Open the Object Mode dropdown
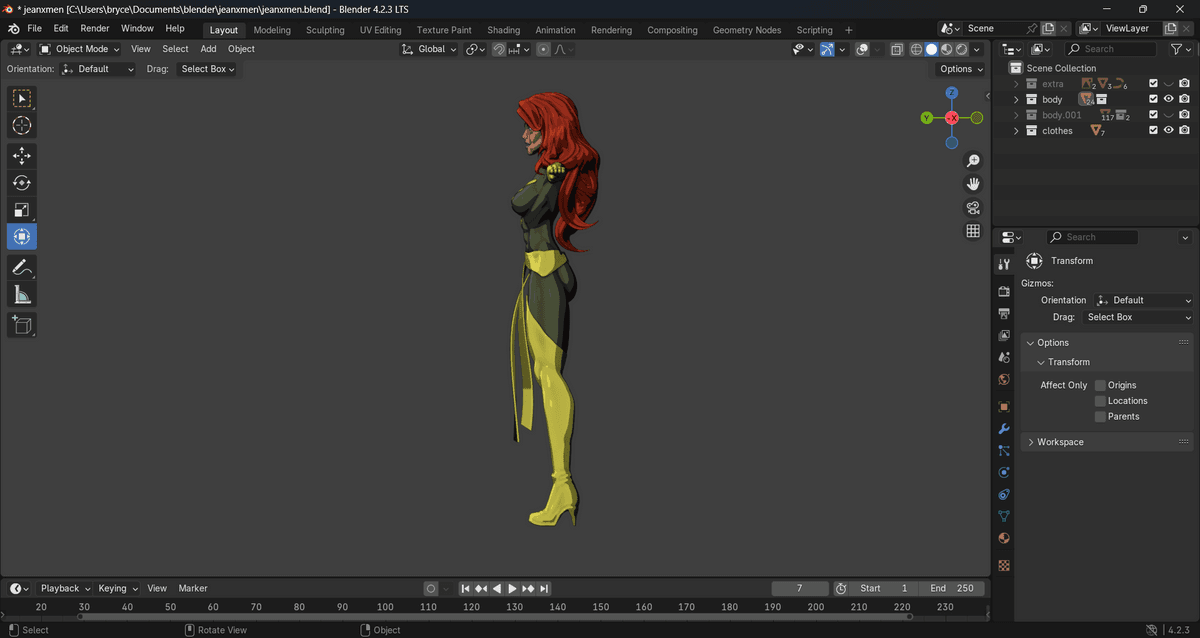 tap(80, 49)
